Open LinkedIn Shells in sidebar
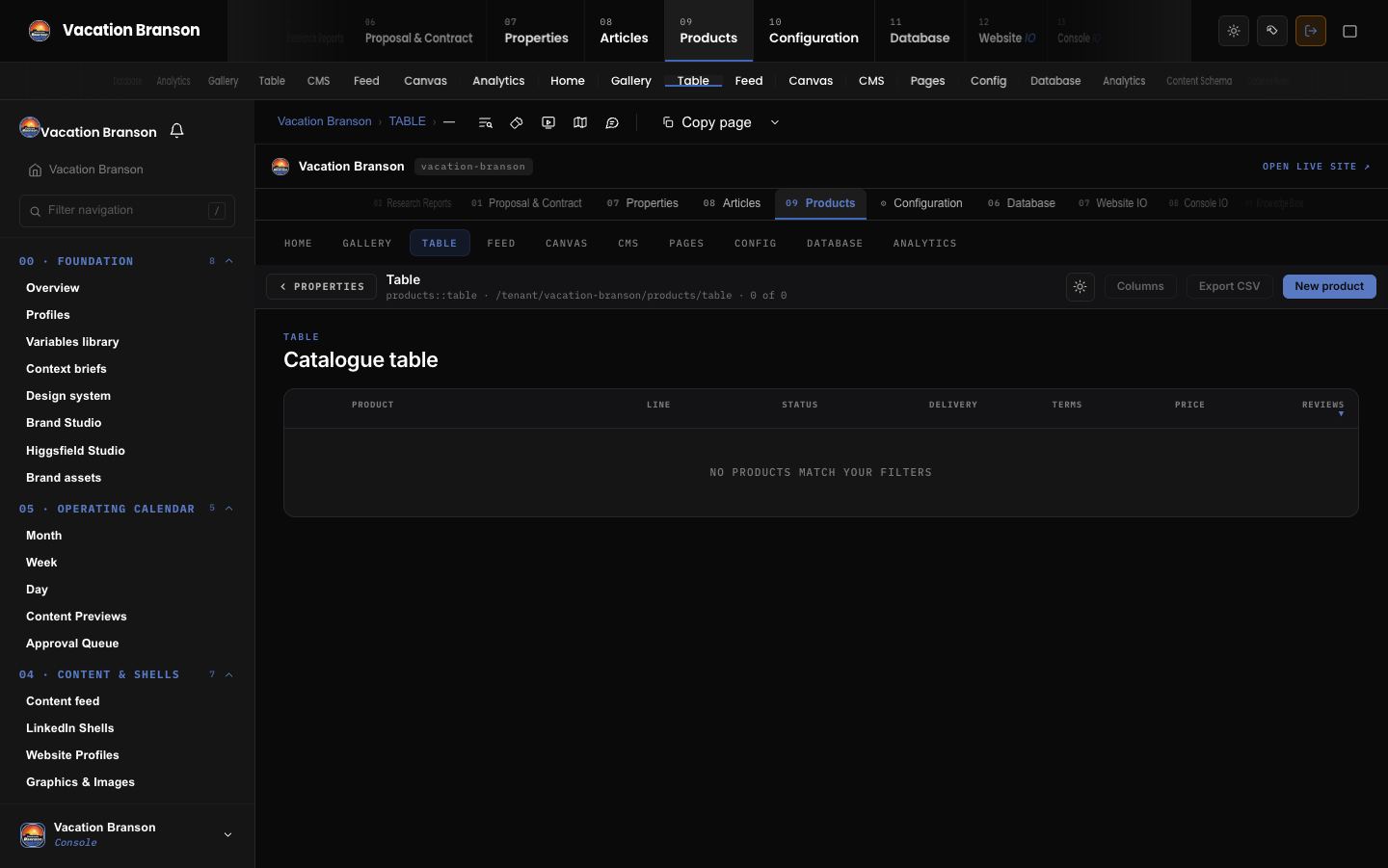This screenshot has height=868, width=1388. point(69,728)
